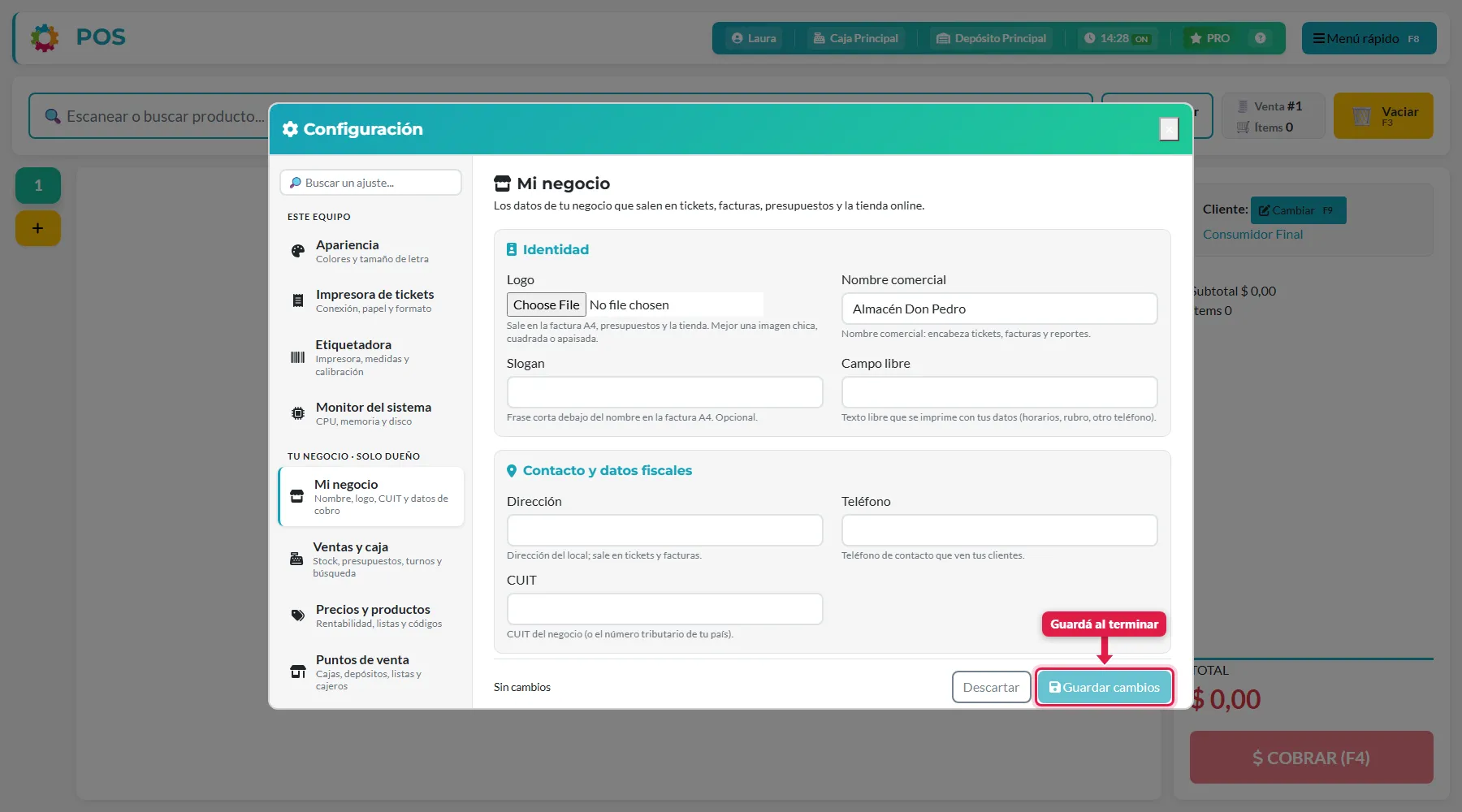Click Descartar button
This screenshot has width=1462, height=812.
tap(991, 687)
